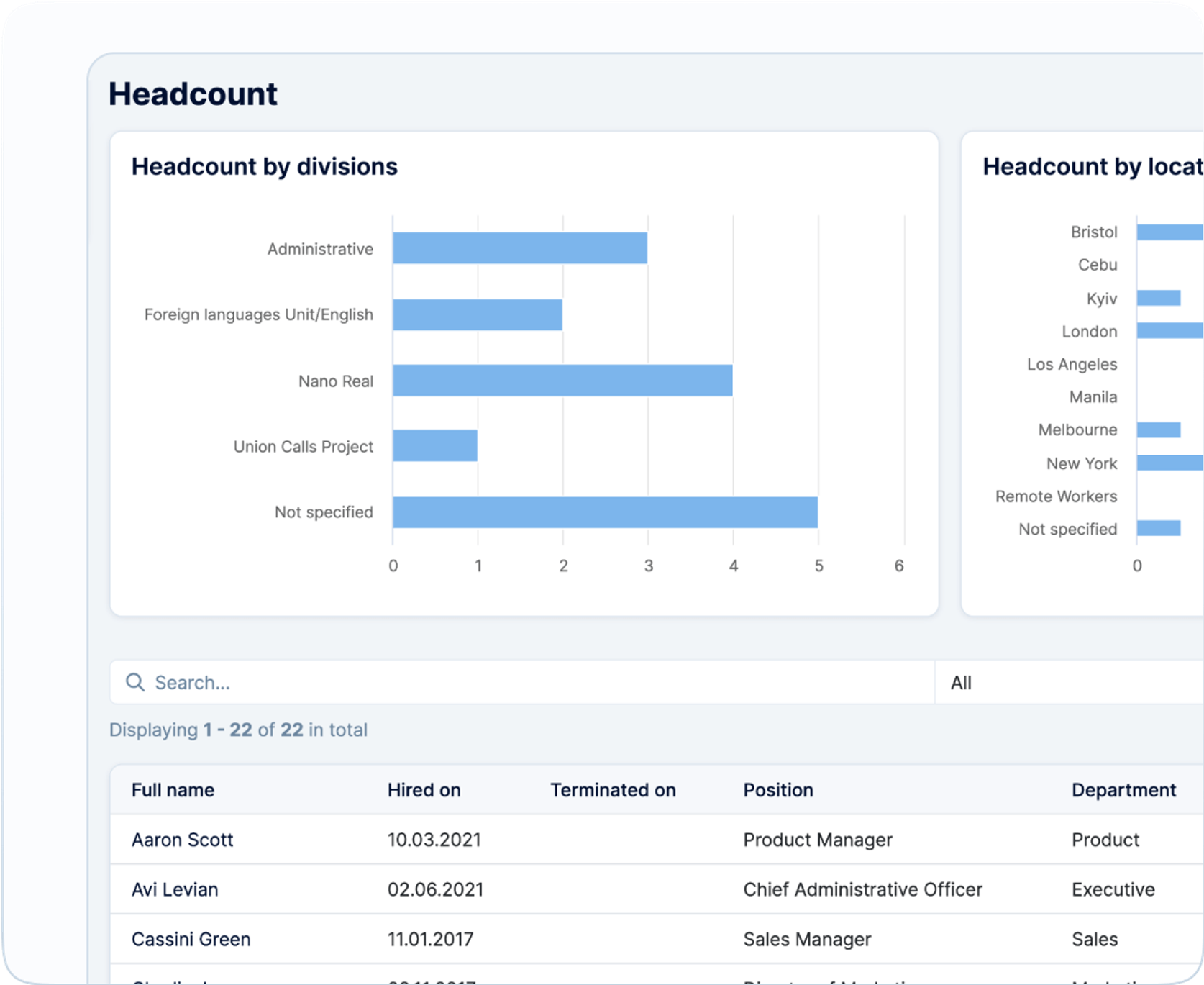
Task: Click the Manila location label
Action: point(1093,397)
